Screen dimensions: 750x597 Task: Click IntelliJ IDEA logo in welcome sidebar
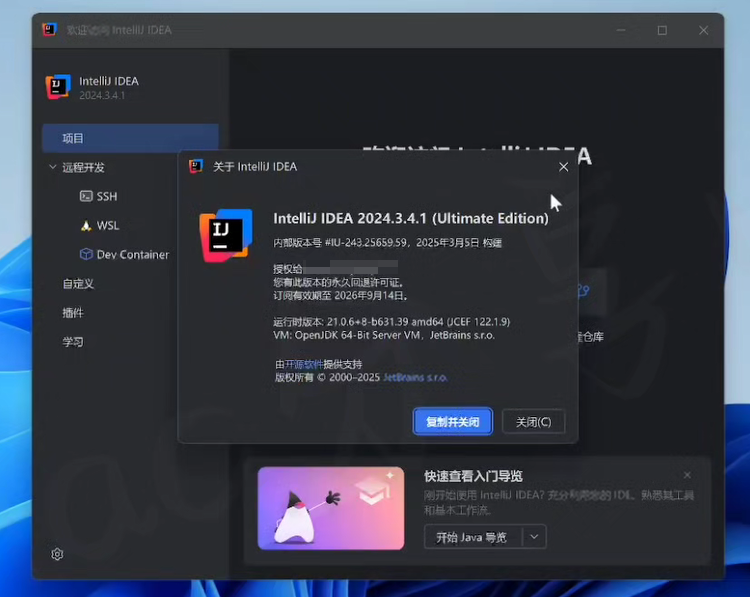[x=58, y=87]
